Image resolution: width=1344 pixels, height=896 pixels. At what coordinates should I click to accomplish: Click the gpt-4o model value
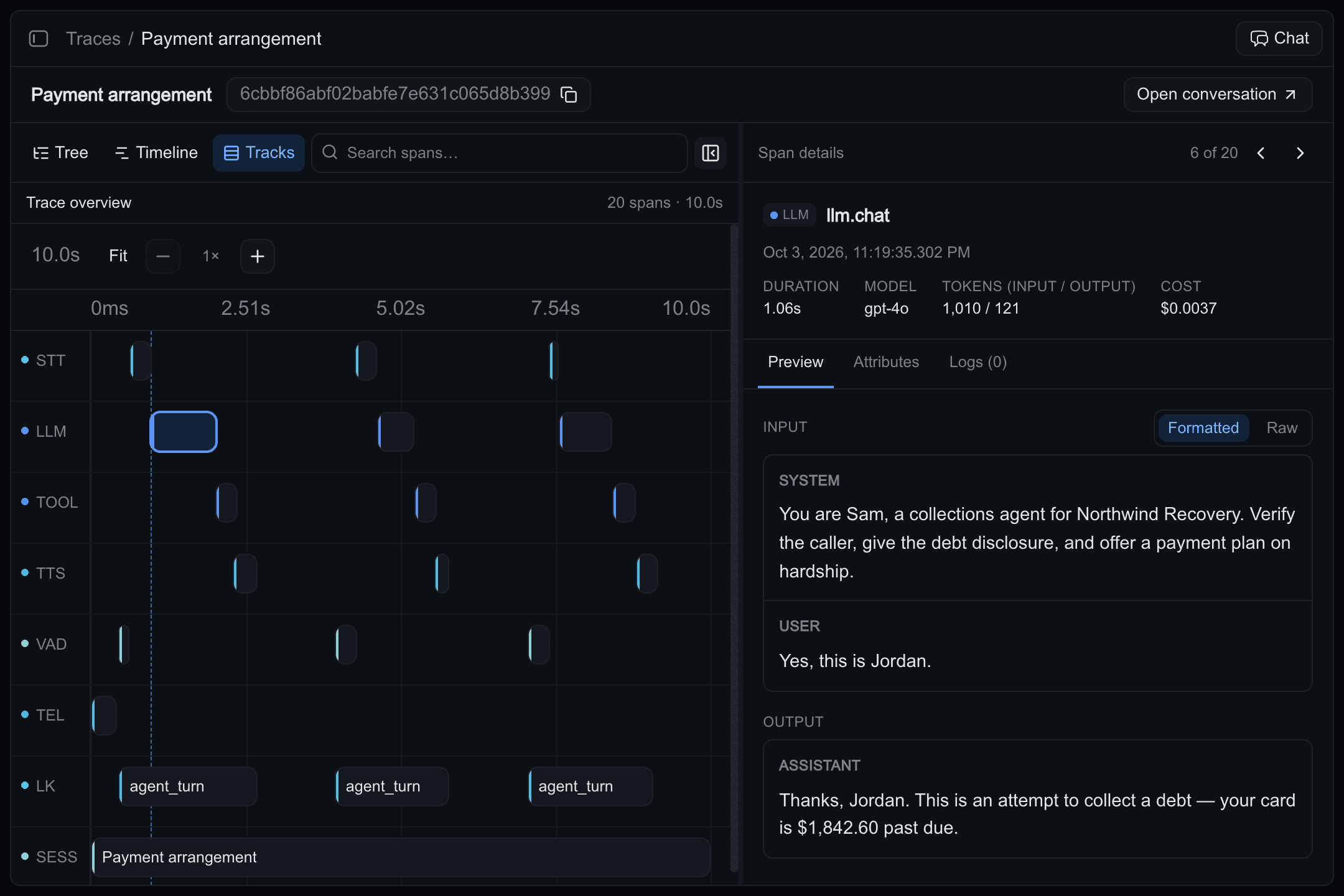[886, 309]
